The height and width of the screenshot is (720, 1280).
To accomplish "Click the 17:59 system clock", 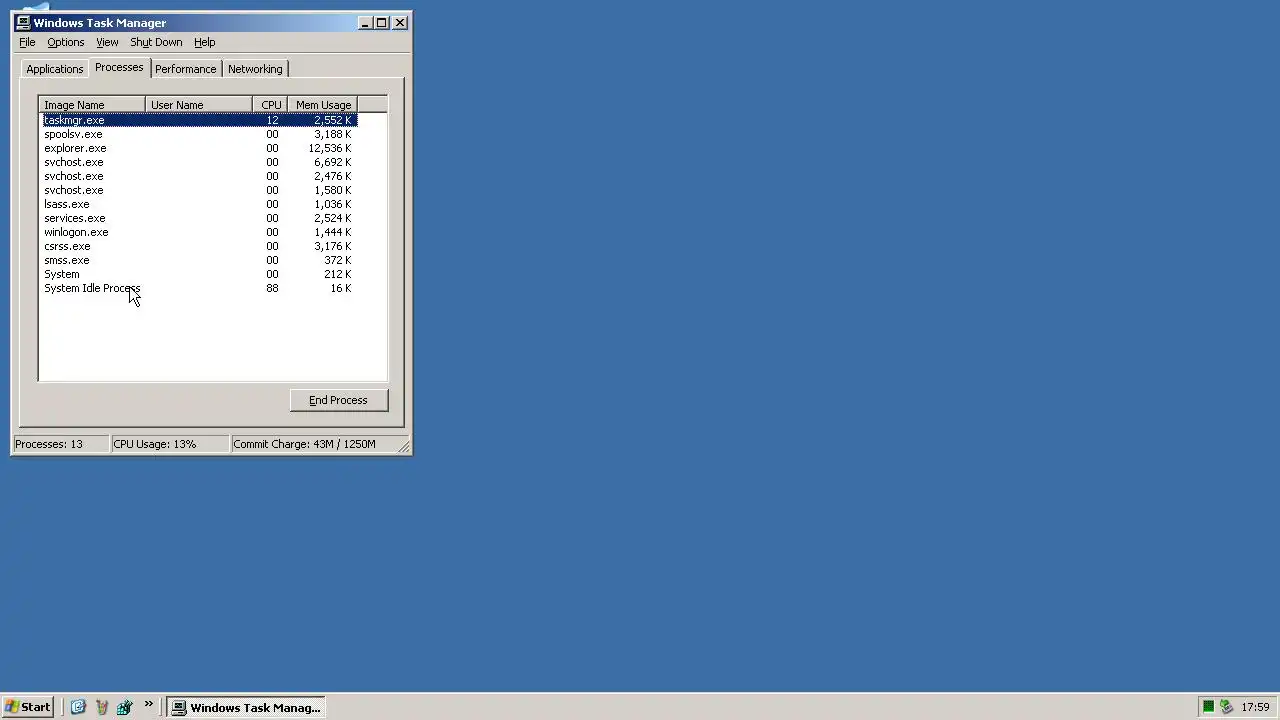I will point(1255,707).
